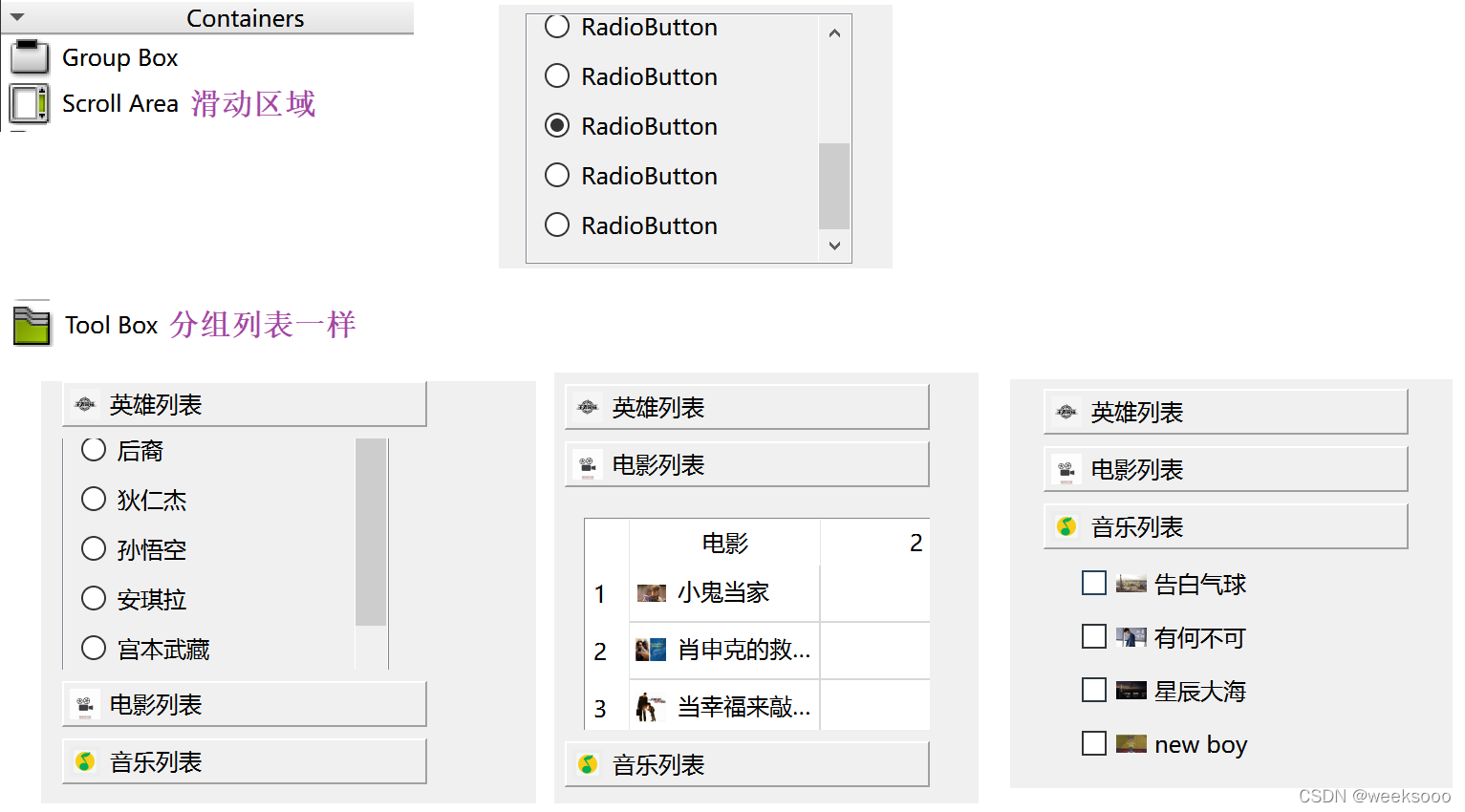This screenshot has width=1465, height=812.
Task: Click the music note icon on 音乐列表 header
Action: (84, 760)
